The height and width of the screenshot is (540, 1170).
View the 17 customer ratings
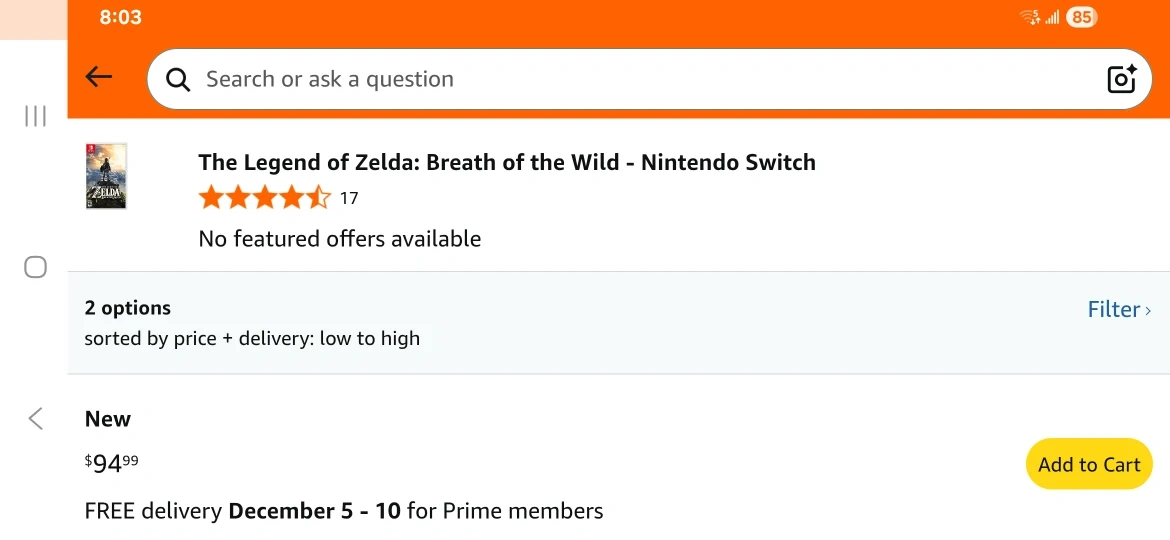[x=349, y=198]
